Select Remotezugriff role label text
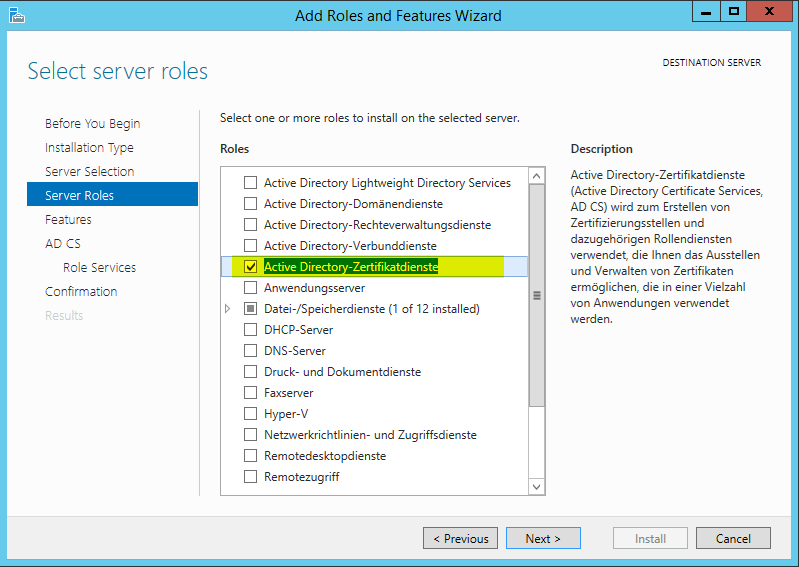This screenshot has height=567, width=799. pyautogui.click(x=302, y=477)
